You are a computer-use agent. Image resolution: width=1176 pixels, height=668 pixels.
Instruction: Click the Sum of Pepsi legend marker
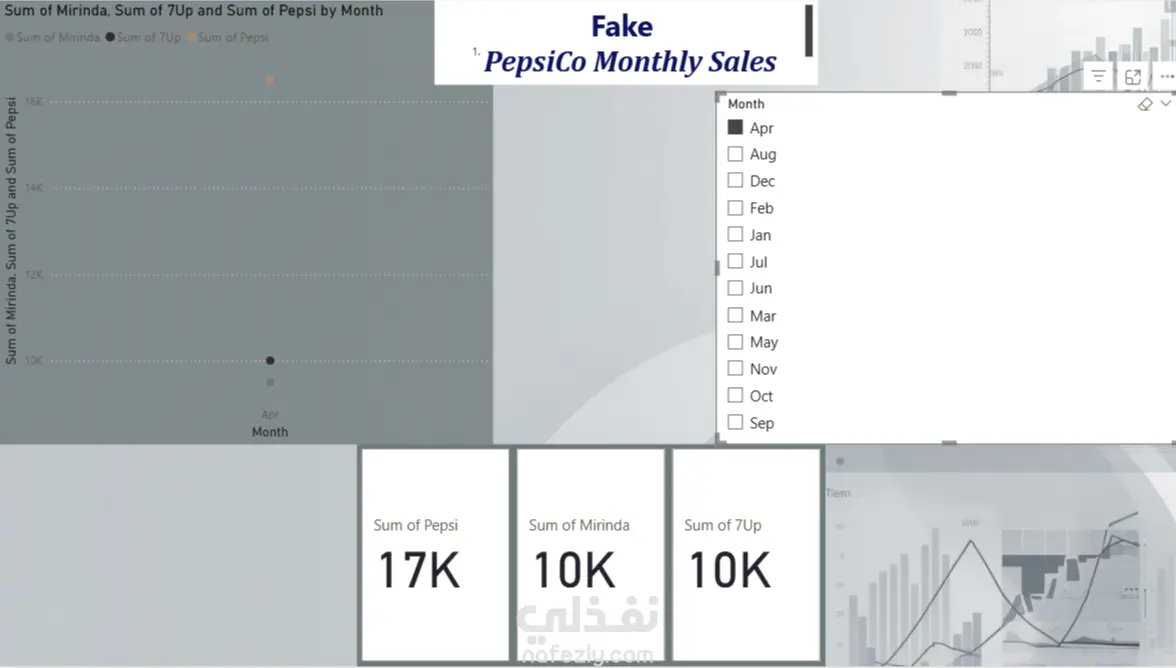(192, 38)
